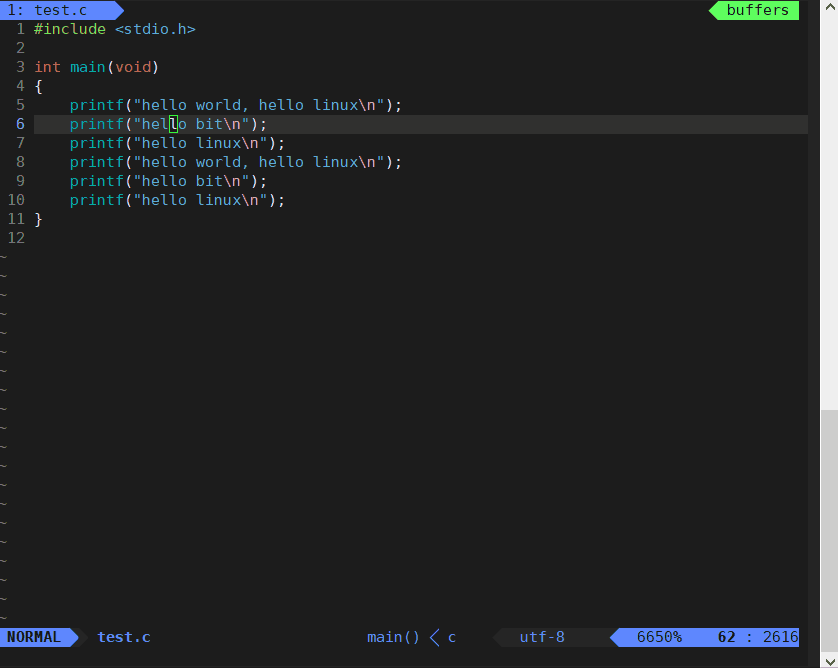Place cursor on main function name
Screen dimensions: 838x668
tap(88, 67)
